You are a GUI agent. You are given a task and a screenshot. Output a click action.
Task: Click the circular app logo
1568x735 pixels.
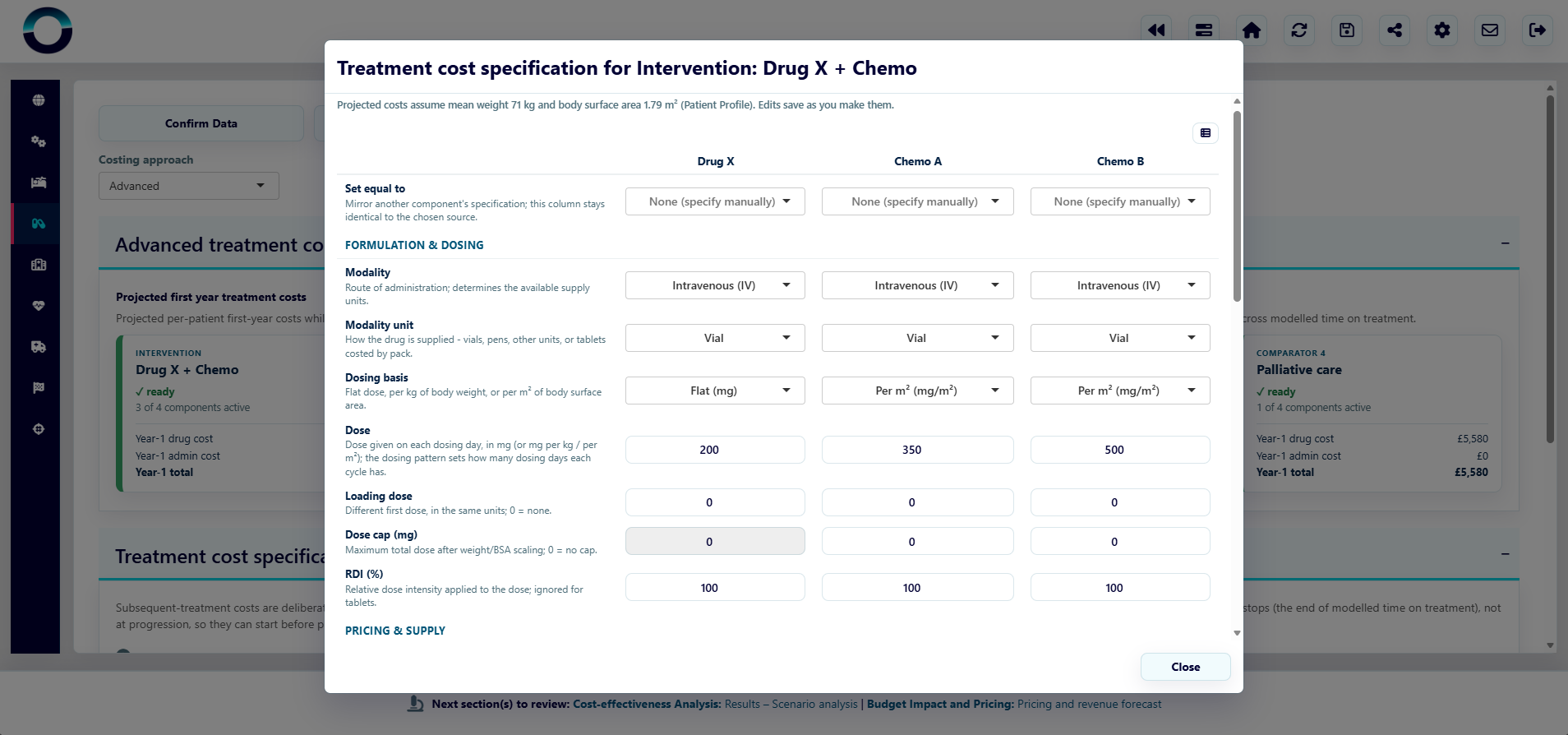[48, 30]
